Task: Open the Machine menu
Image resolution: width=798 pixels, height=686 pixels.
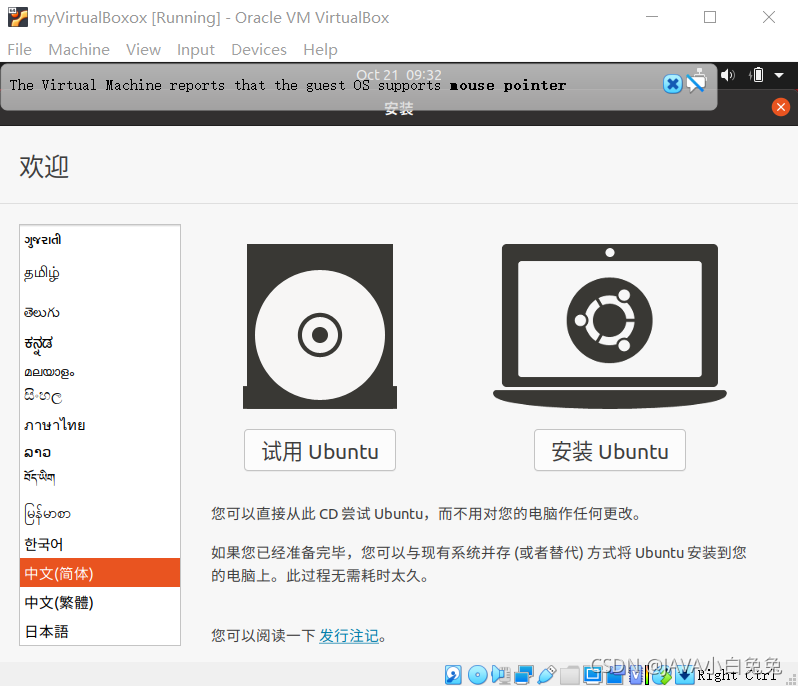Action: coord(79,49)
